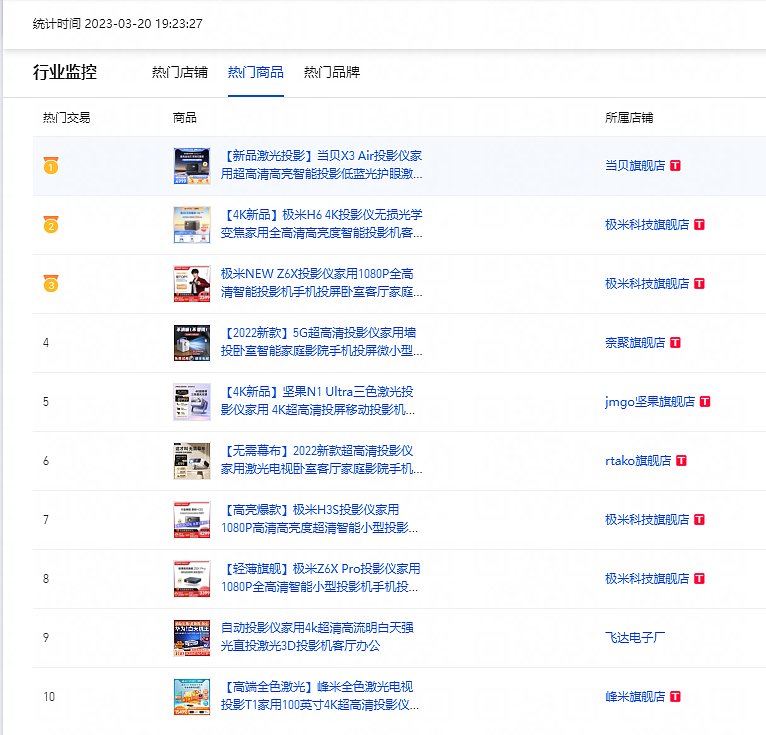The image size is (766, 735).
Task: Open the 极米NEW Z6X投影仪 product link
Action: click(321, 283)
